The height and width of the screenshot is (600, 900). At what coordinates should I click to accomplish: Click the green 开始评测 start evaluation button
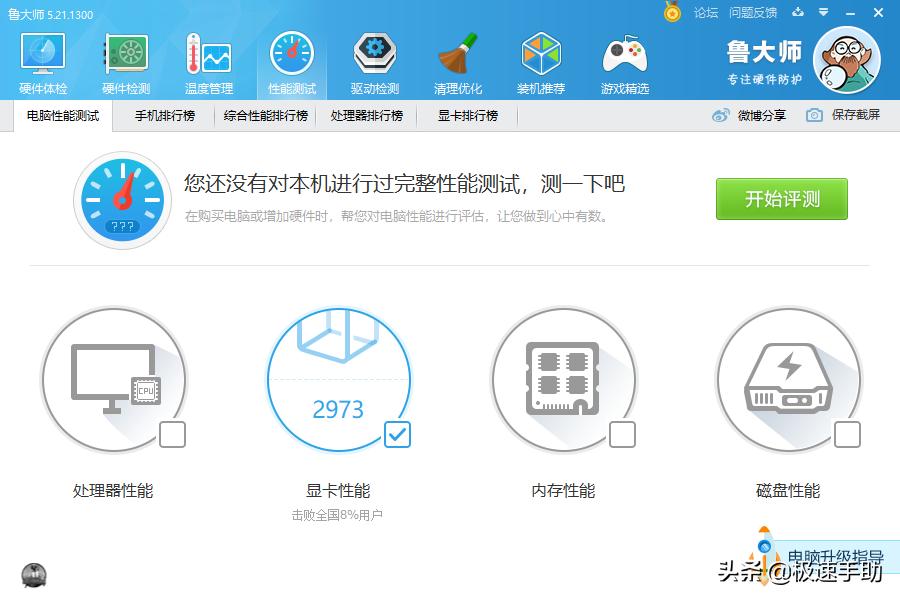point(781,199)
